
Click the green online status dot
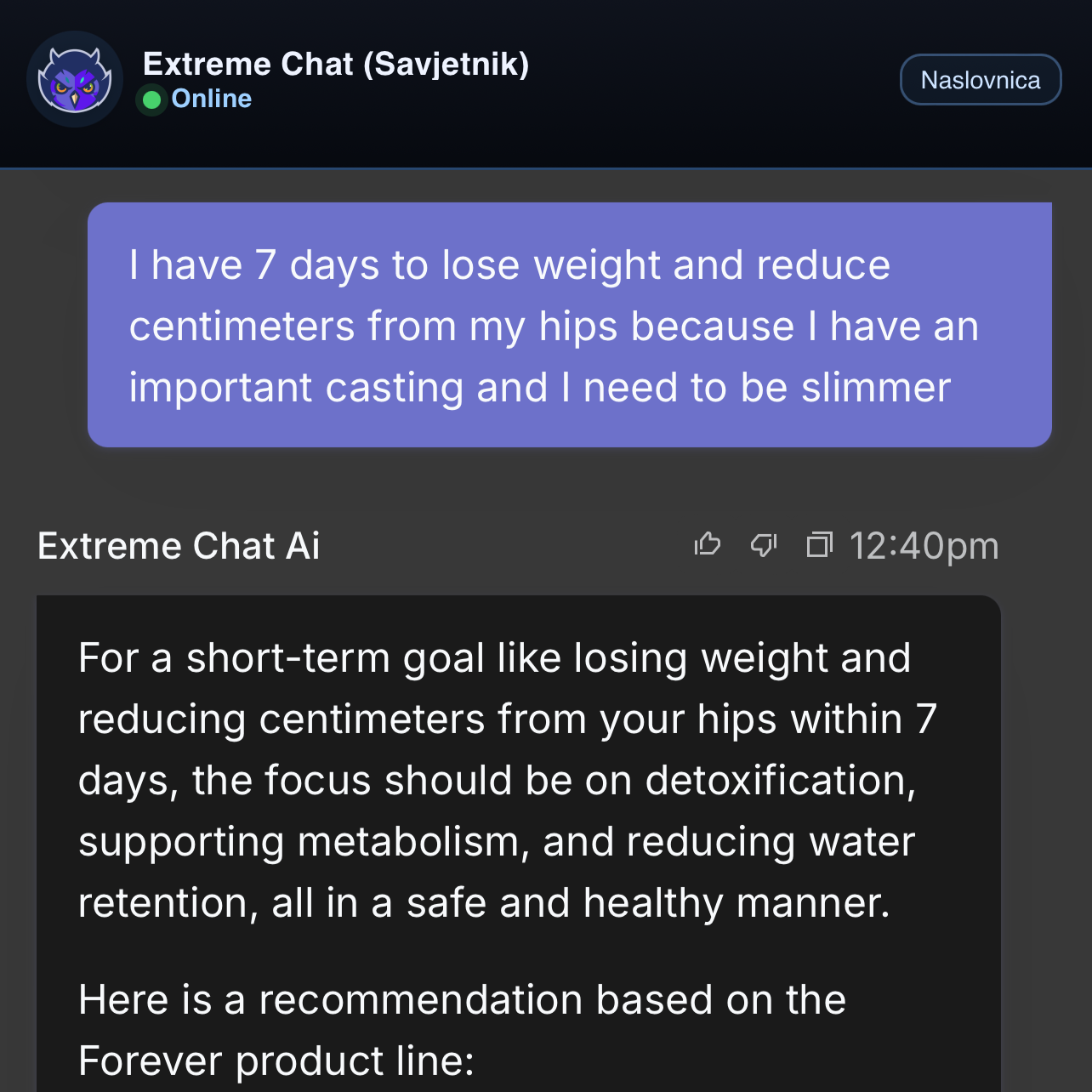coord(152,100)
